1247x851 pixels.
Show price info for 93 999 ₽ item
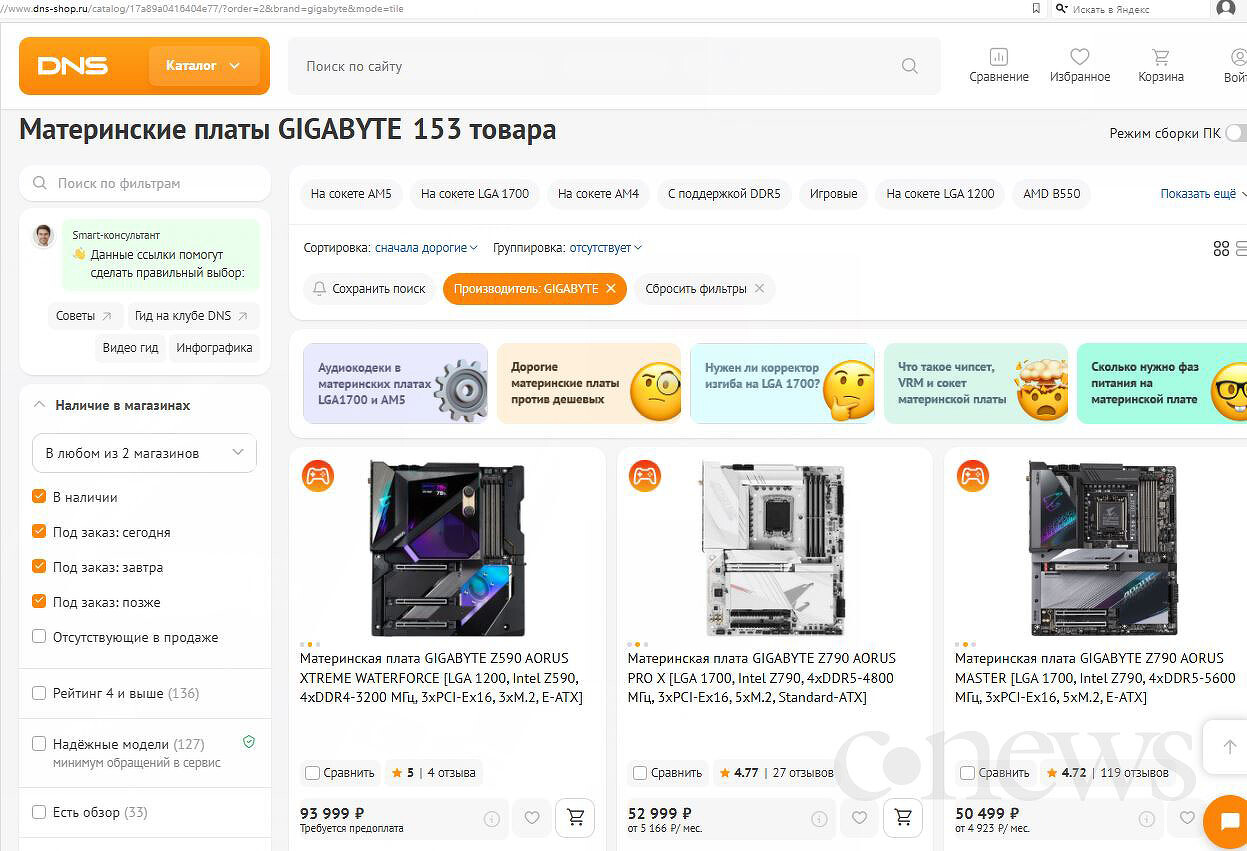pos(492,818)
